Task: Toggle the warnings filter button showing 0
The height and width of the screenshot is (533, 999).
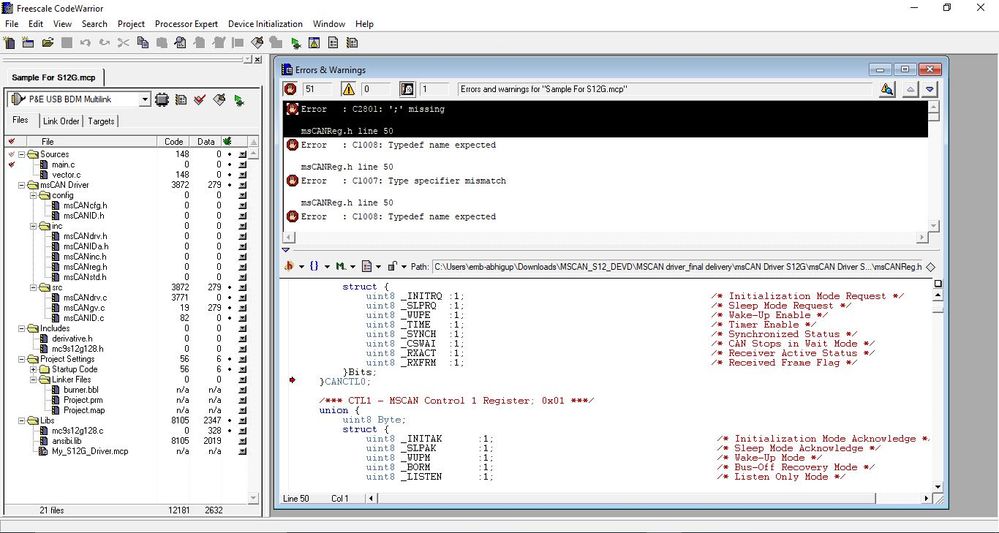Action: coord(350,89)
